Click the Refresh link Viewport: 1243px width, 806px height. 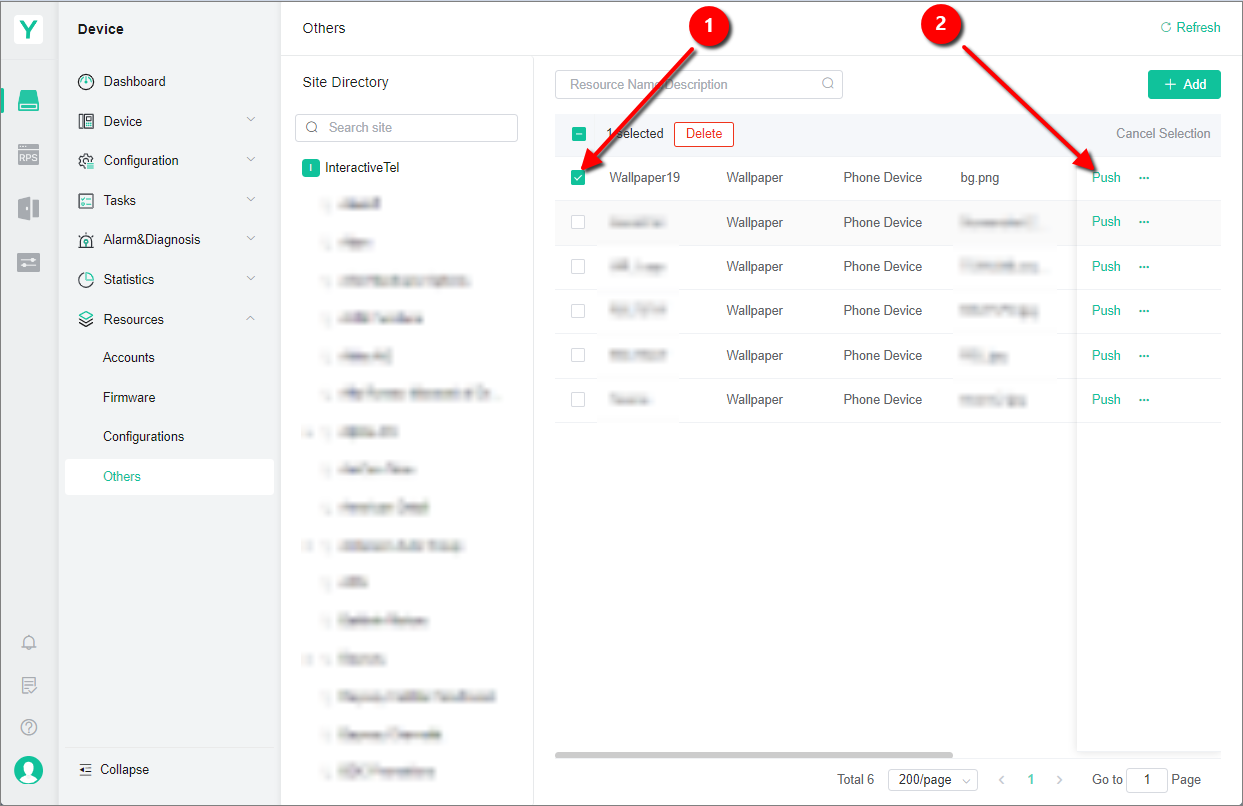point(1190,28)
